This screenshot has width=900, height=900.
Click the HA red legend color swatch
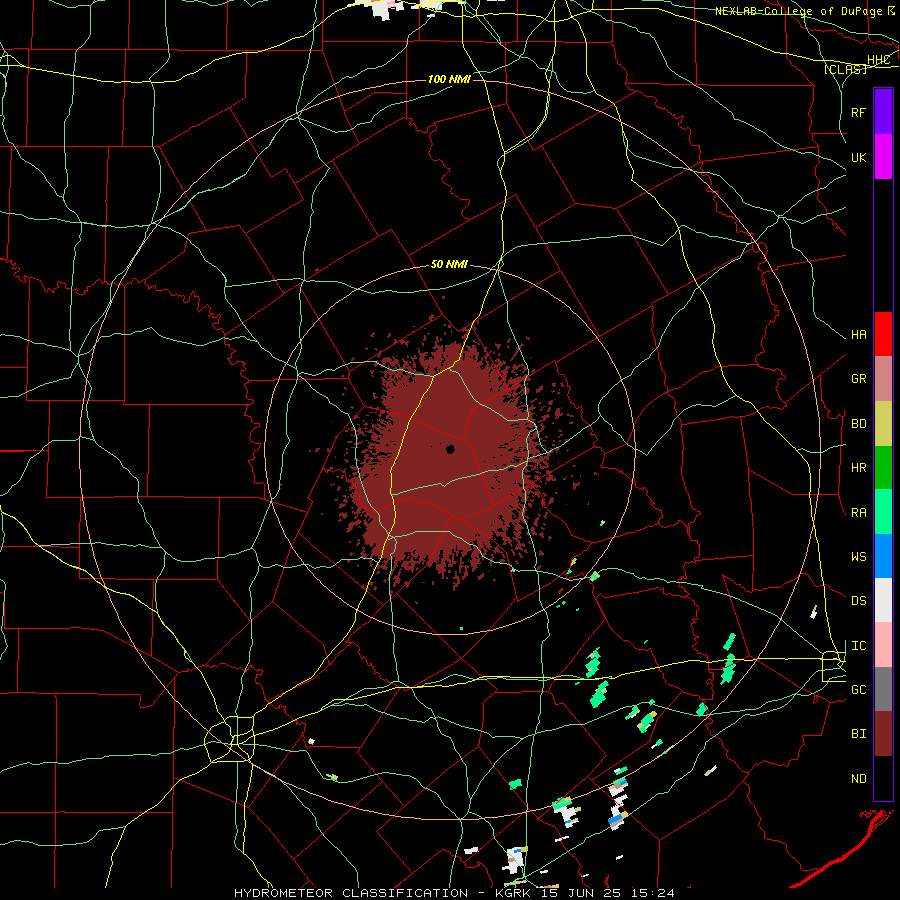coord(883,334)
